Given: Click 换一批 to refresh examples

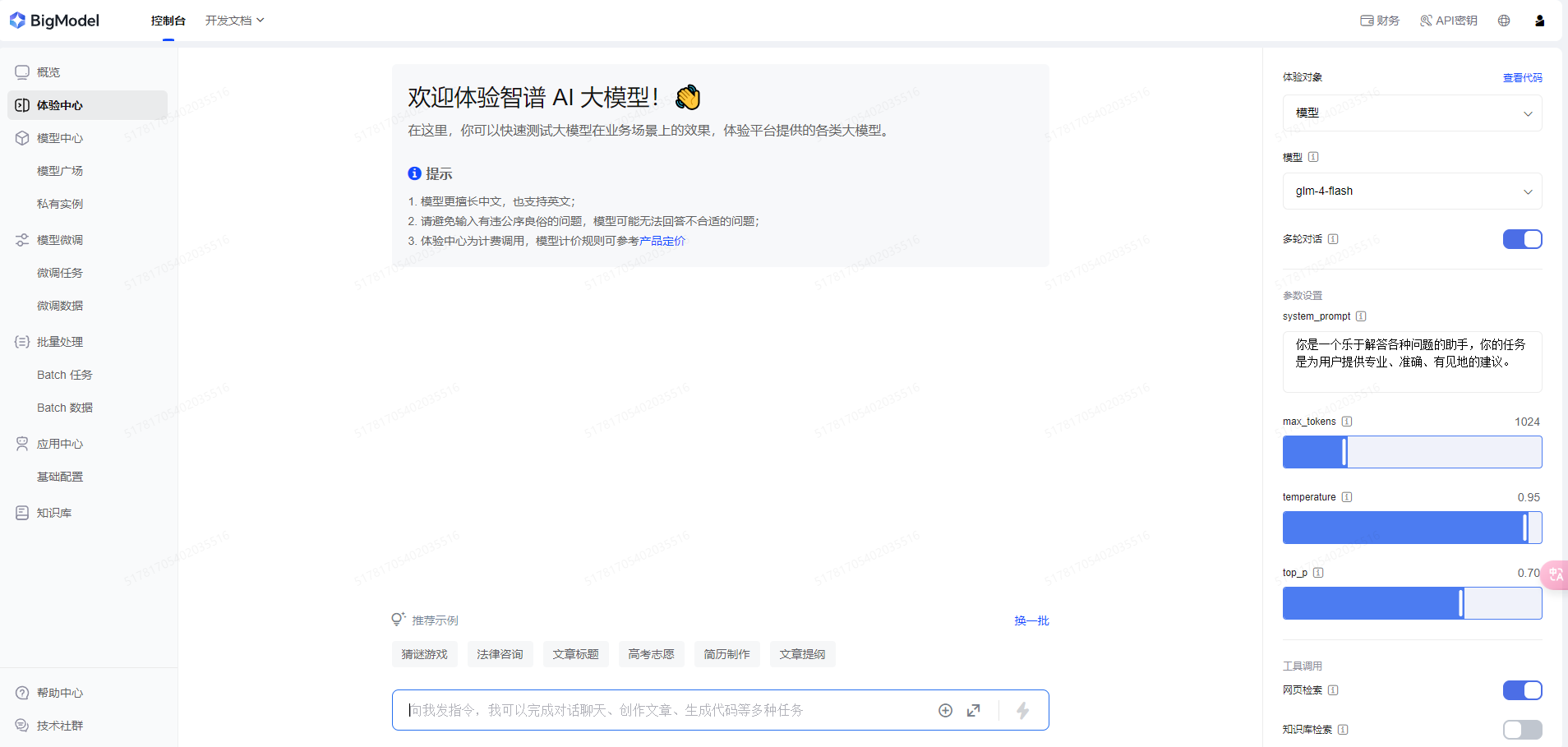Looking at the screenshot, I should click(x=1031, y=620).
